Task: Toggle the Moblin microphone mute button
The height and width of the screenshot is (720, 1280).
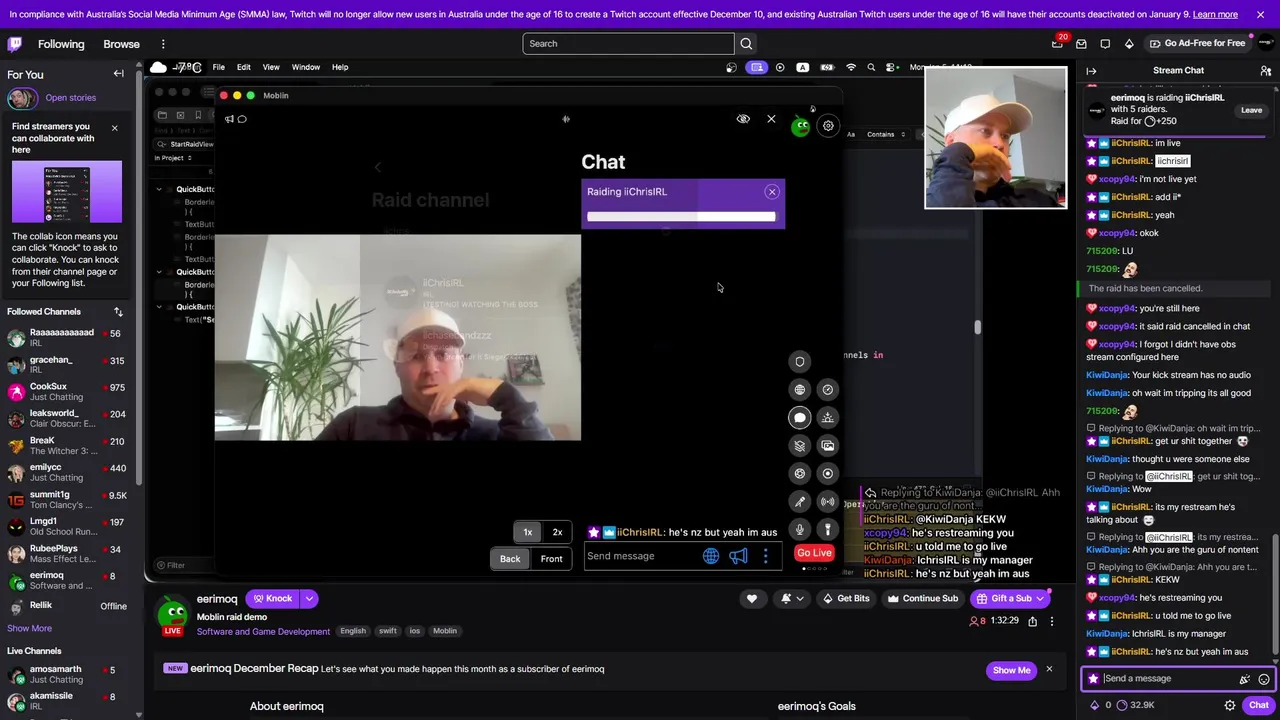Action: (799, 530)
